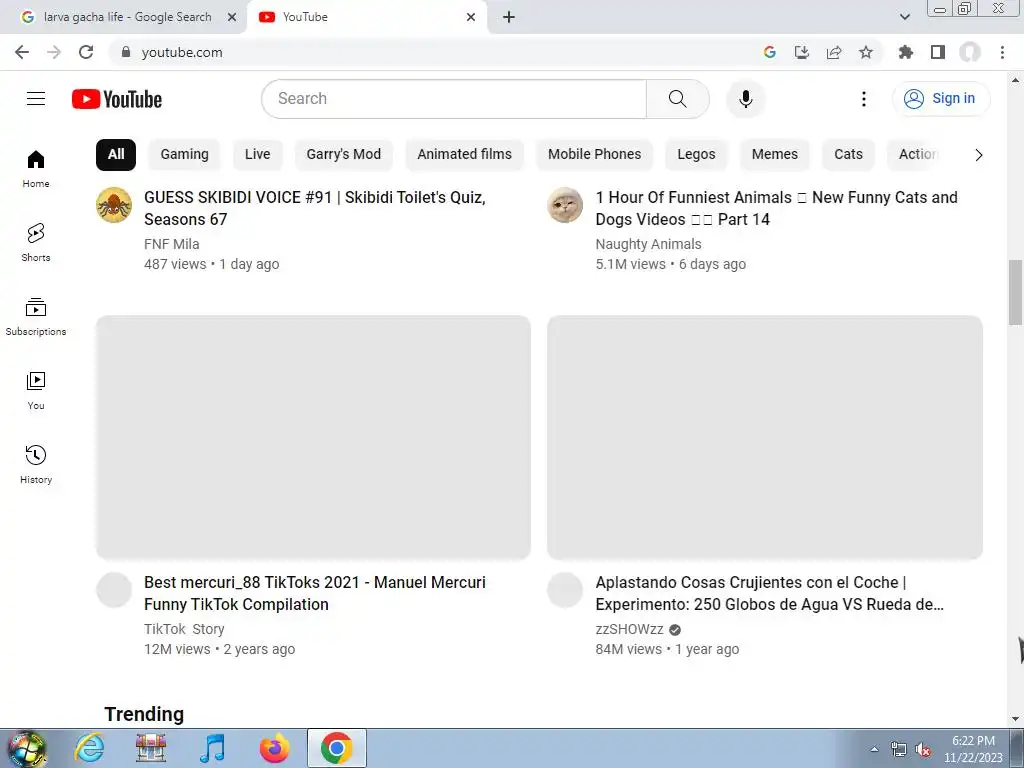1024x768 pixels.
Task: Select the Memes chip
Action: tap(775, 155)
